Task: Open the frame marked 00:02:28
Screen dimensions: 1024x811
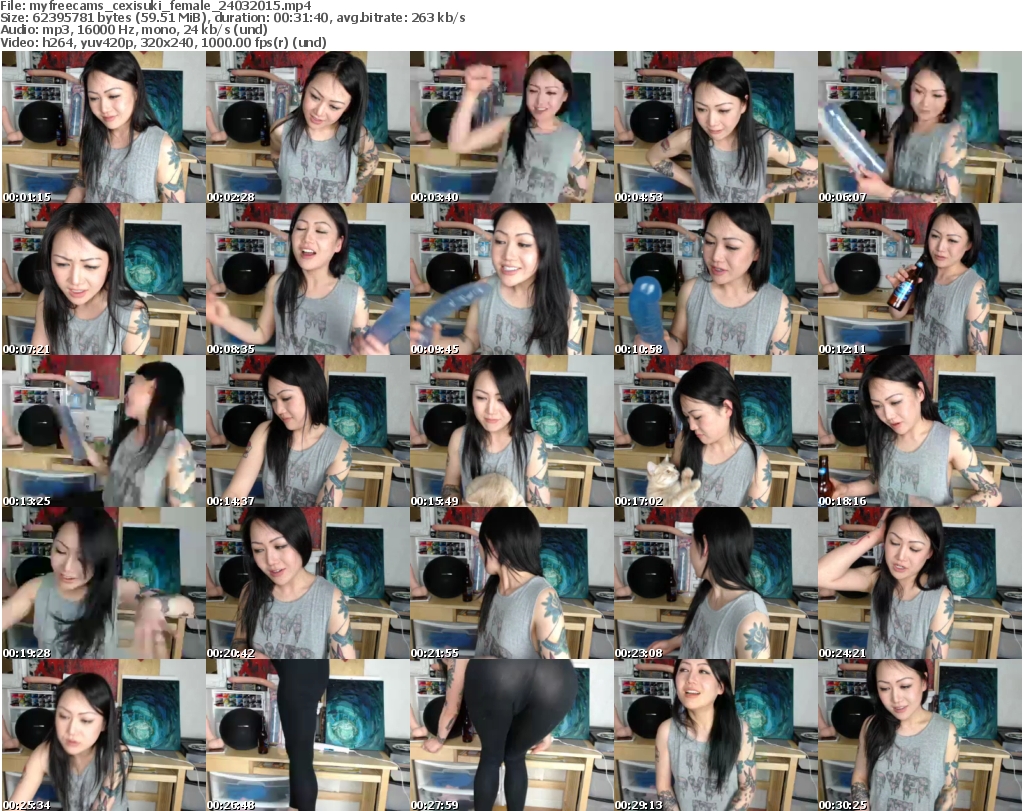Action: [x=307, y=127]
